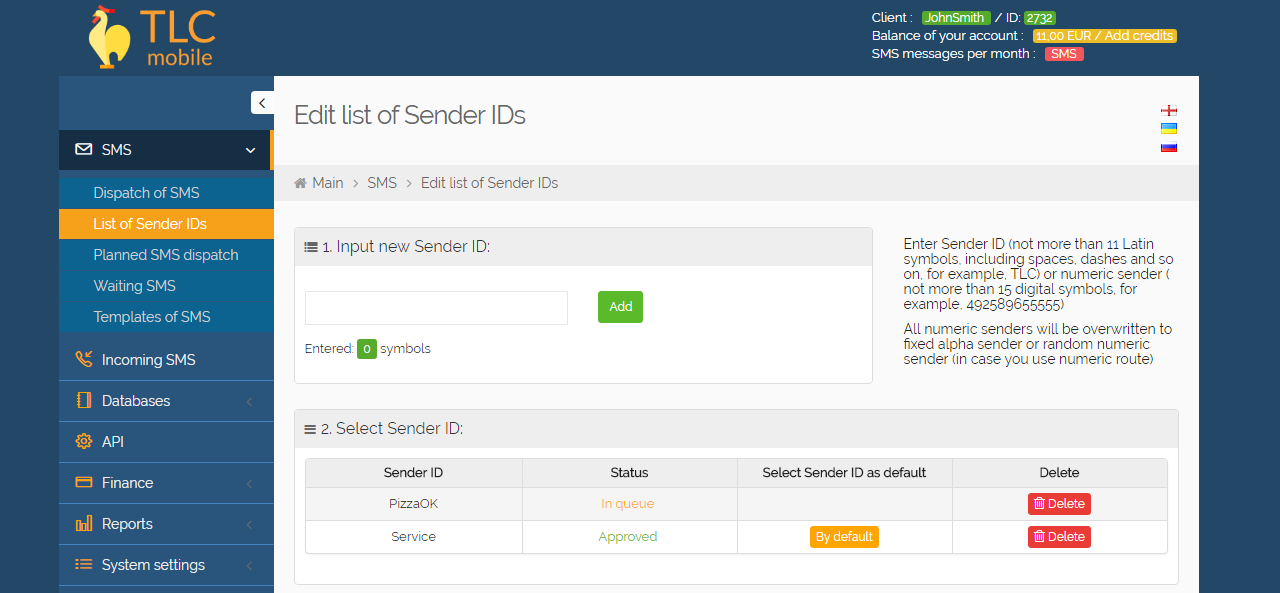Expand the Finance submenu arrow
Image resolution: width=1280 pixels, height=593 pixels.
point(249,484)
